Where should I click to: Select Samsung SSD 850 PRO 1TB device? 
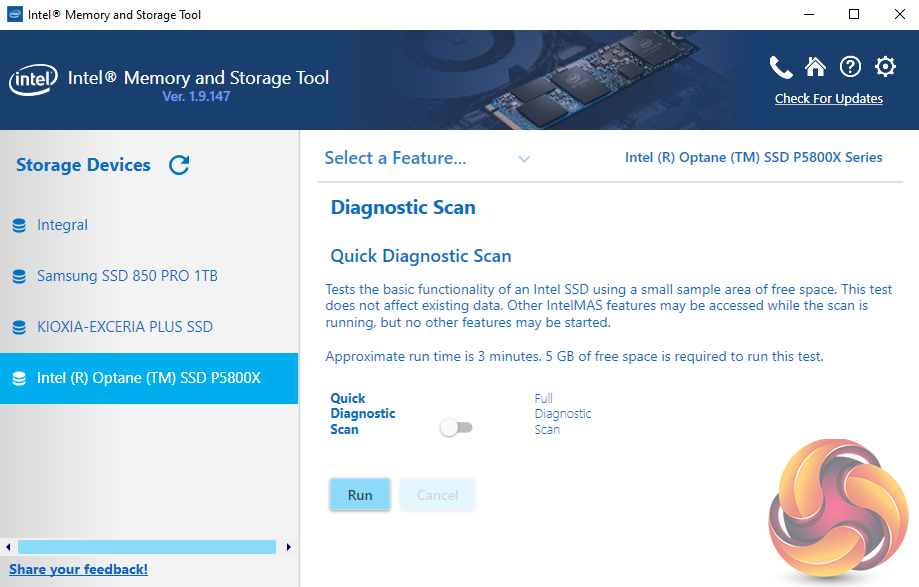pos(149,277)
